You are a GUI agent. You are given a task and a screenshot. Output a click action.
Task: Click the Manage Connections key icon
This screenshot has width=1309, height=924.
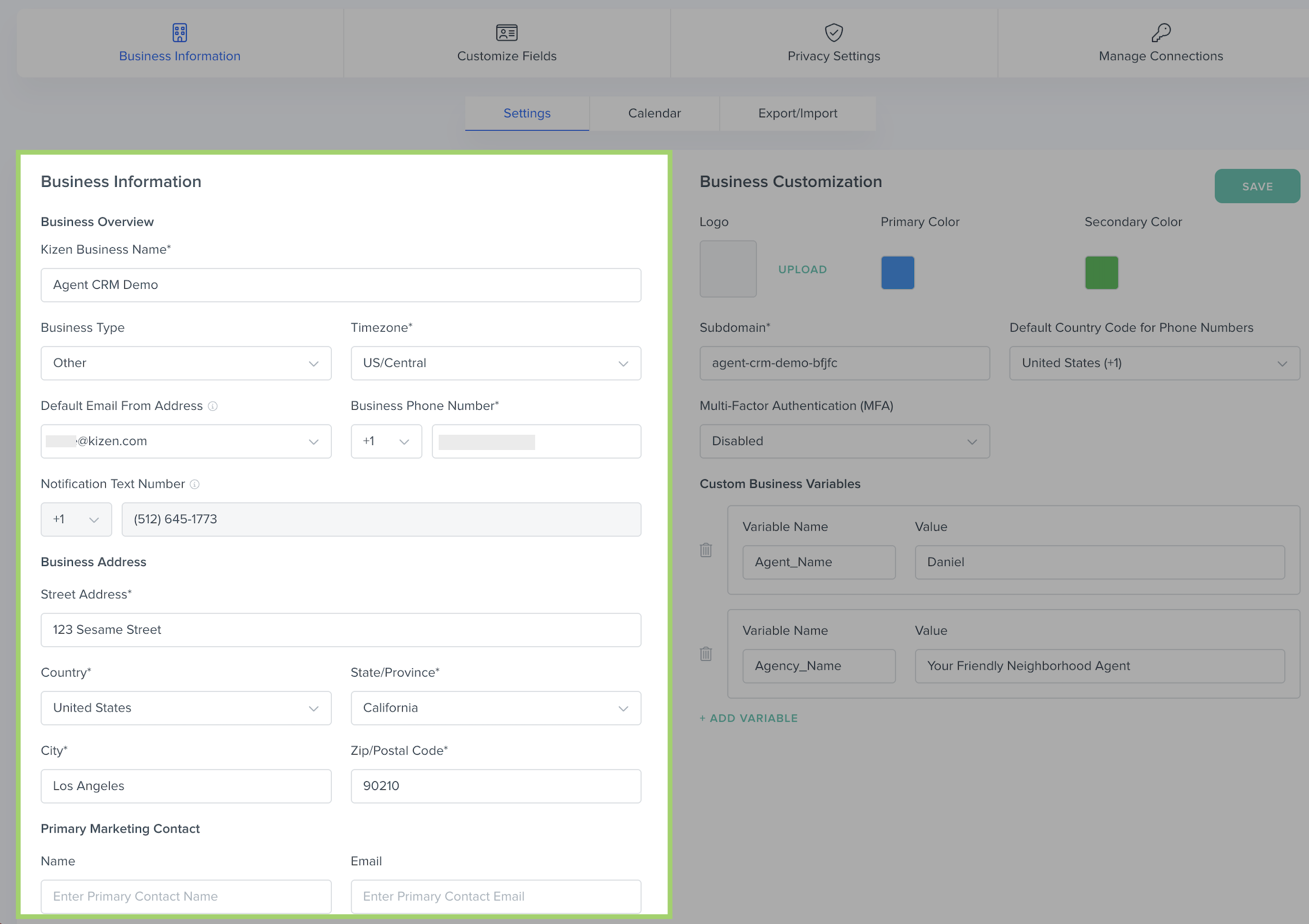click(1161, 33)
